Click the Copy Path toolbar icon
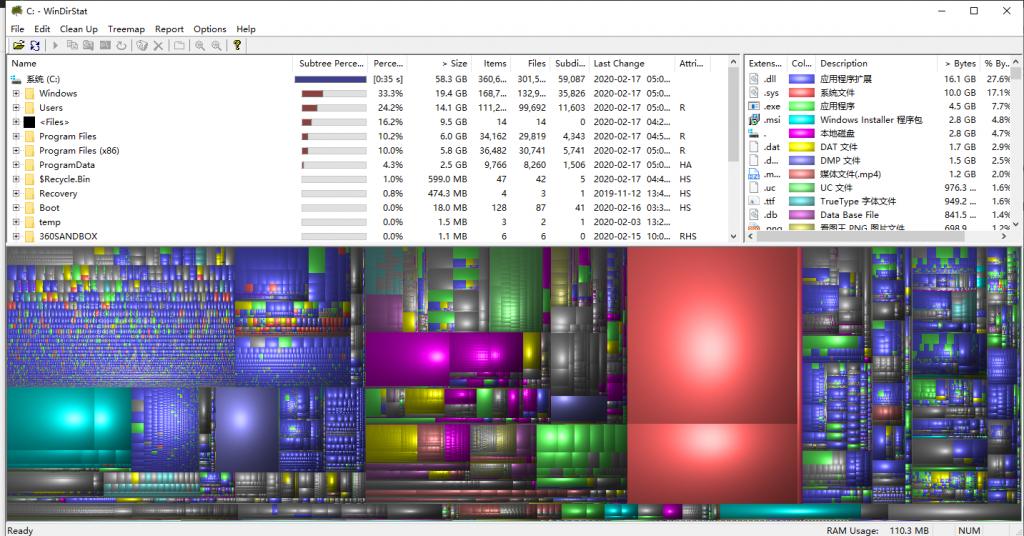Image resolution: width=1024 pixels, height=536 pixels. pos(72,45)
